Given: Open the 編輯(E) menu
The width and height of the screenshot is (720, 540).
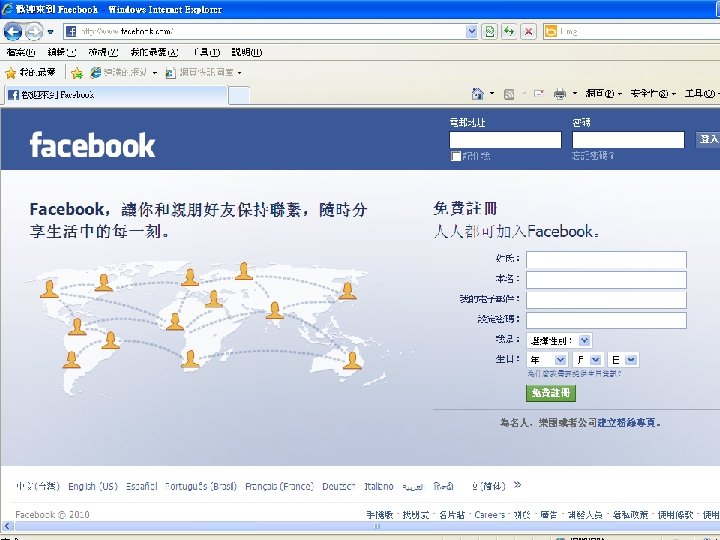Looking at the screenshot, I should coord(62,52).
